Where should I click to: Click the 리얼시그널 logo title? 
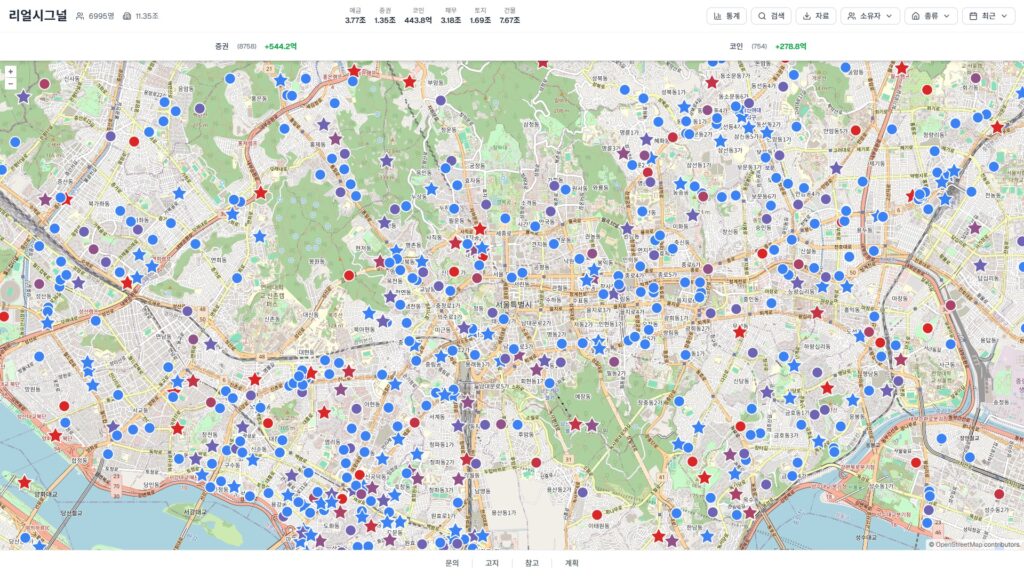37,16
